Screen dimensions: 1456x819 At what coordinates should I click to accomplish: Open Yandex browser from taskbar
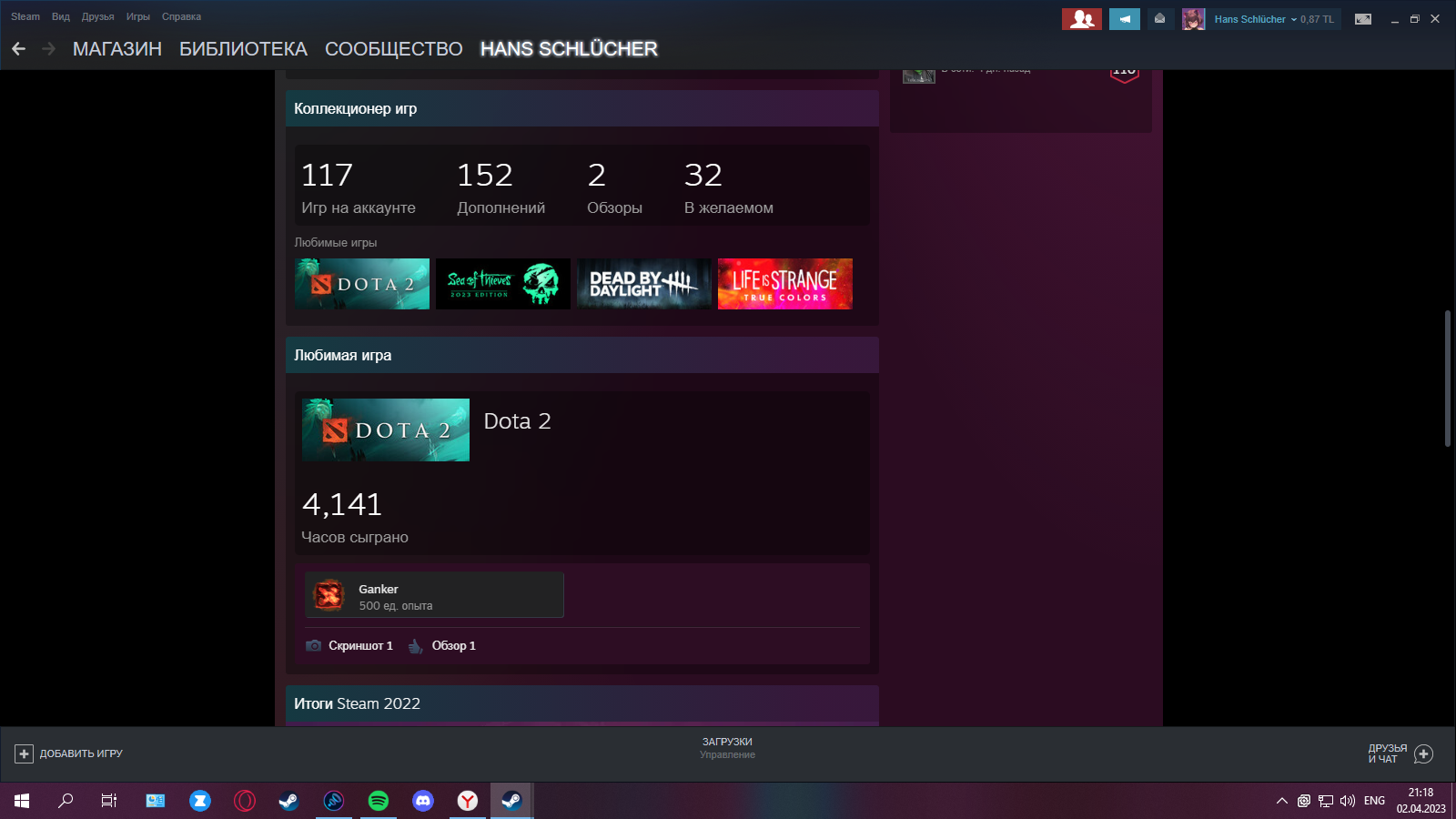(468, 801)
